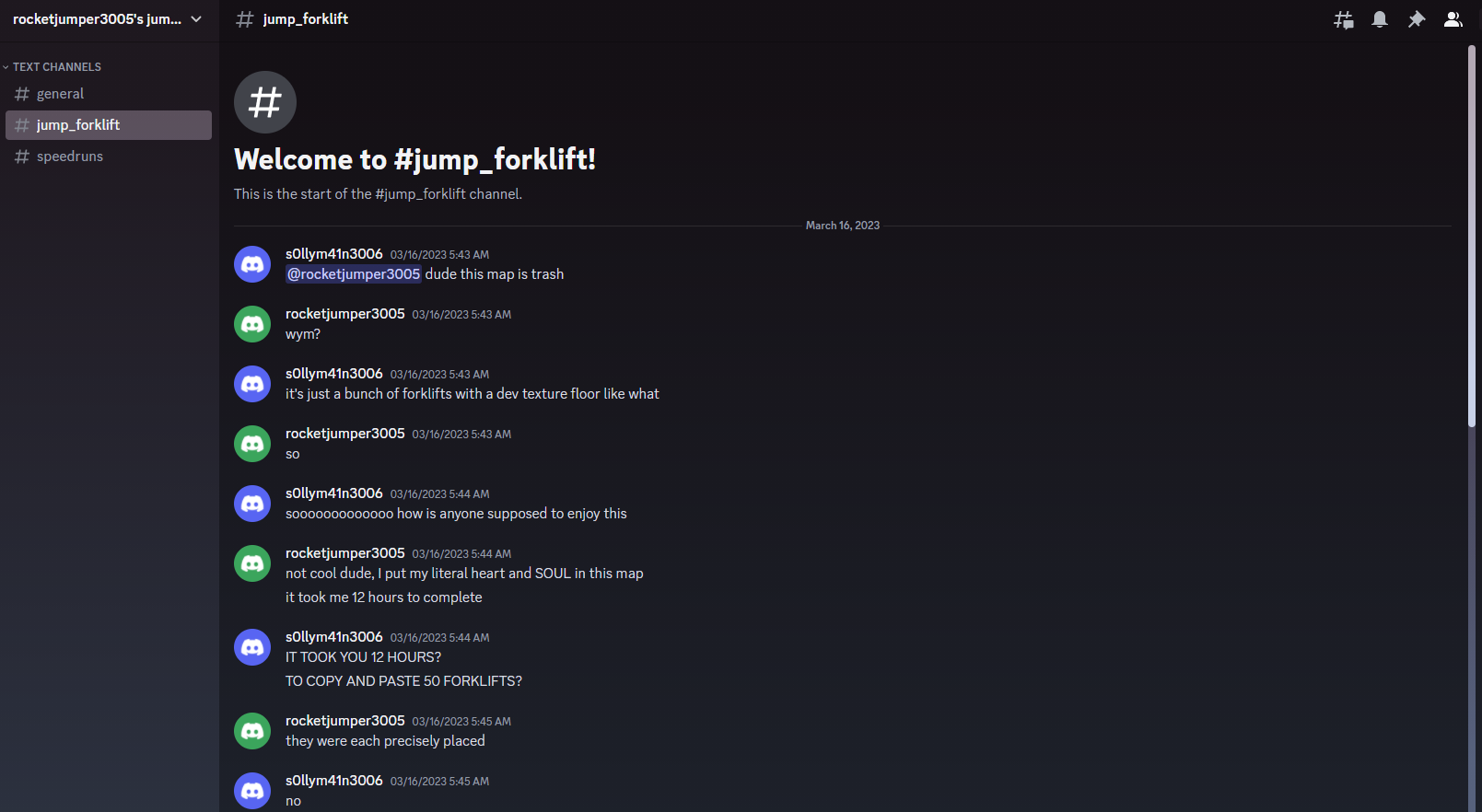The width and height of the screenshot is (1482, 812).
Task: Click username s0llym41n3006 above 'bunch of forklifts'
Action: 334,374
